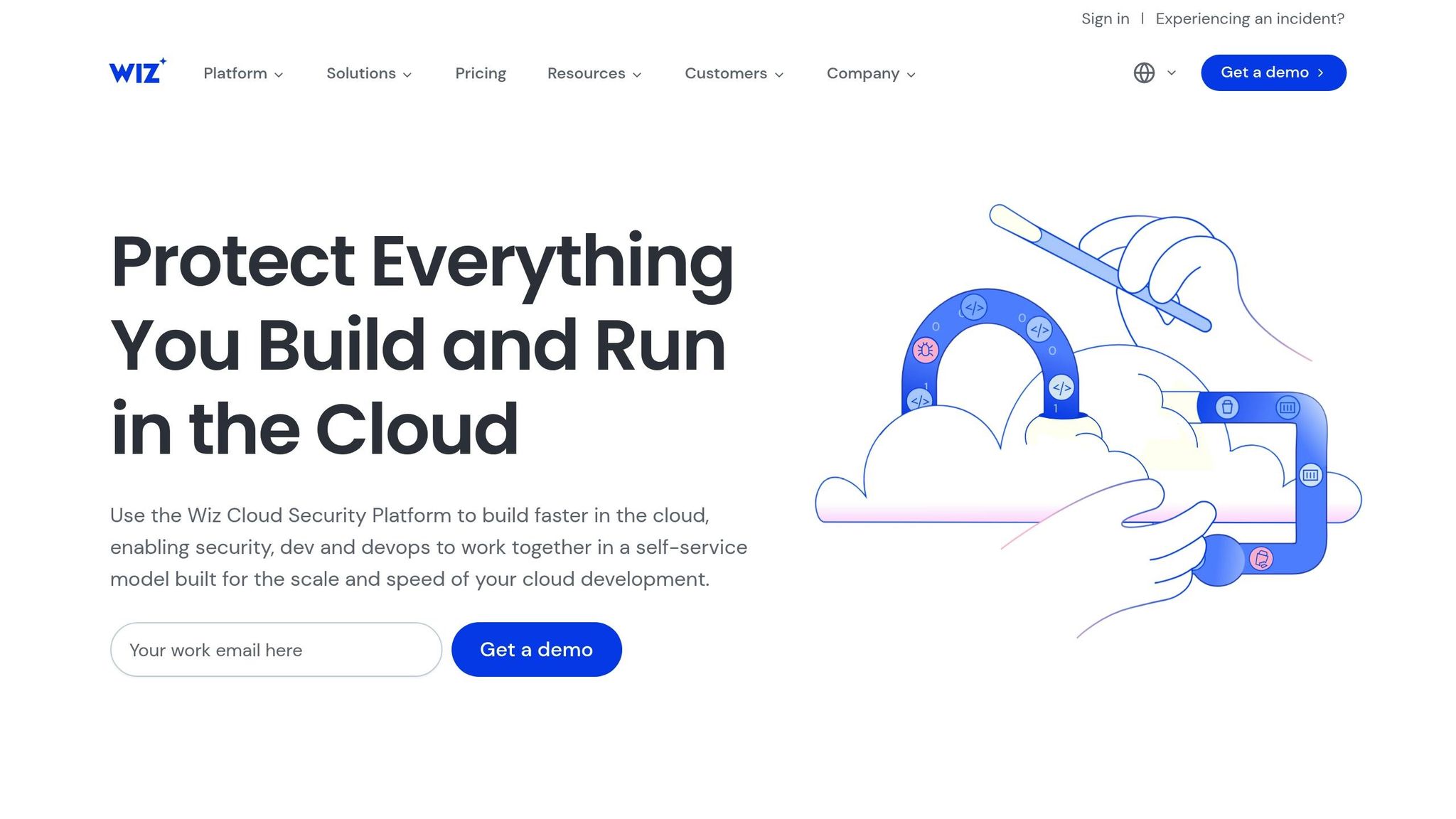Click the Sign in link
This screenshot has height=819, width=1456.
pyautogui.click(x=1105, y=18)
